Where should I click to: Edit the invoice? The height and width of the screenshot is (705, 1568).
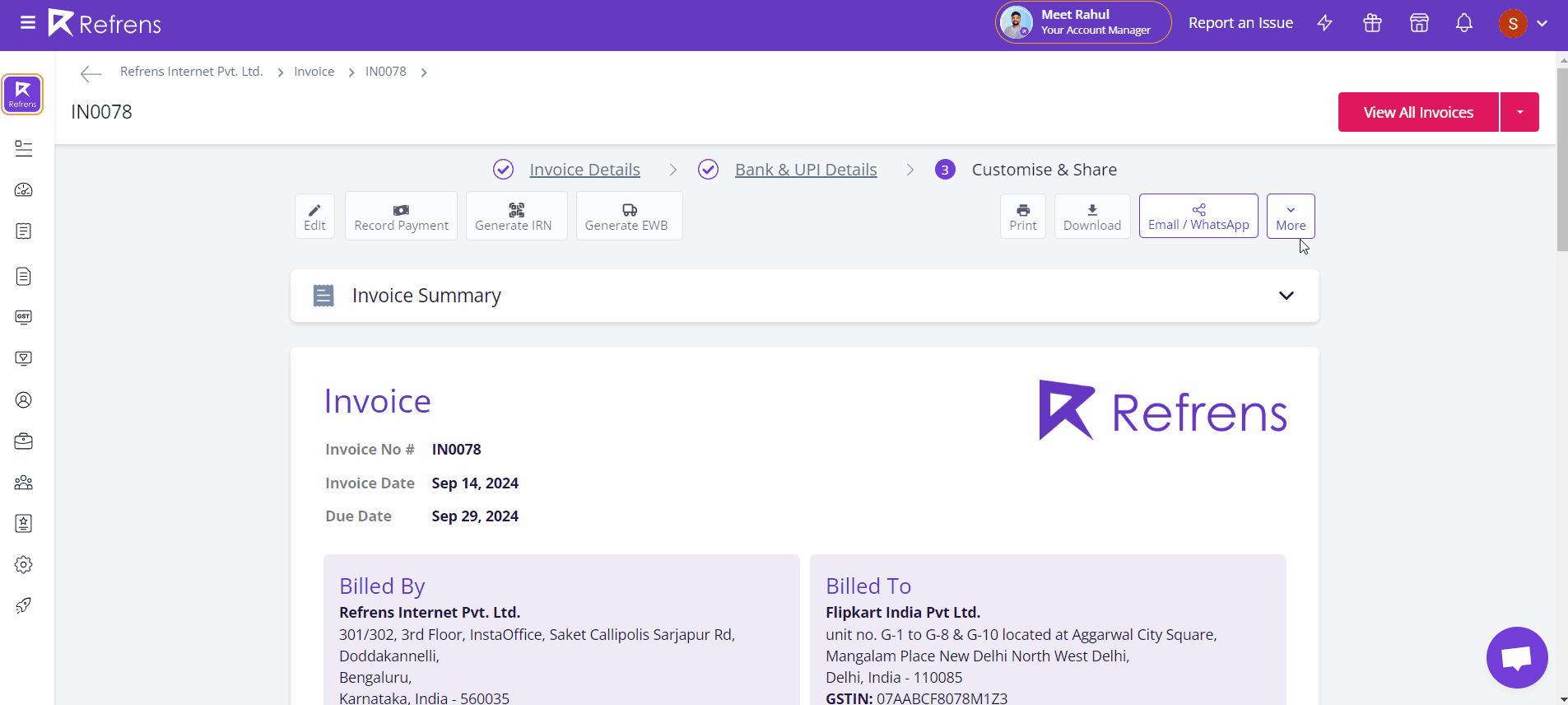(314, 217)
